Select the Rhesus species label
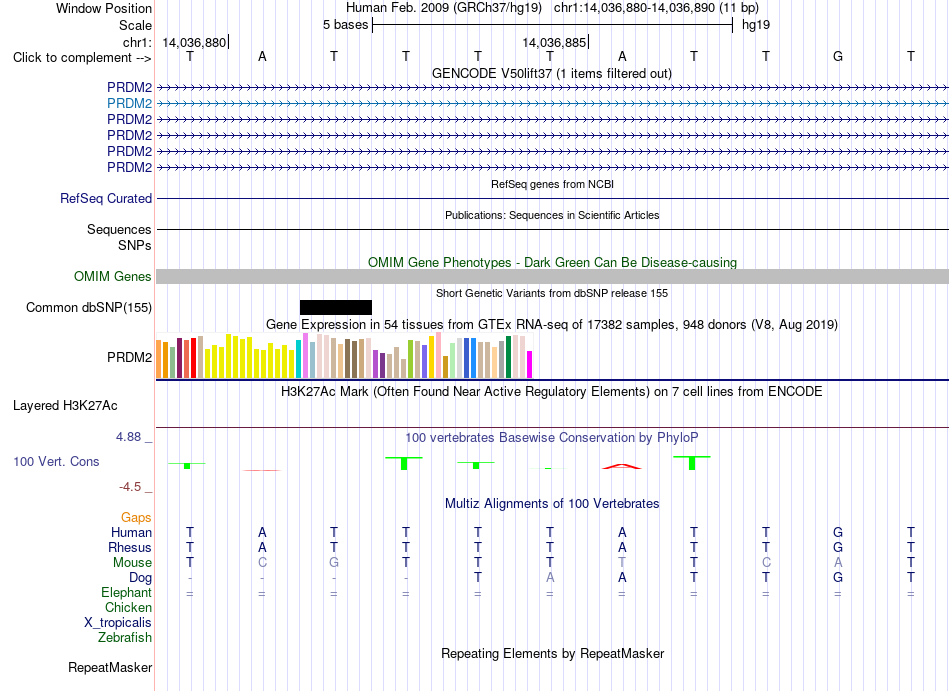Screen dimensions: 950x691 (x=130, y=547)
